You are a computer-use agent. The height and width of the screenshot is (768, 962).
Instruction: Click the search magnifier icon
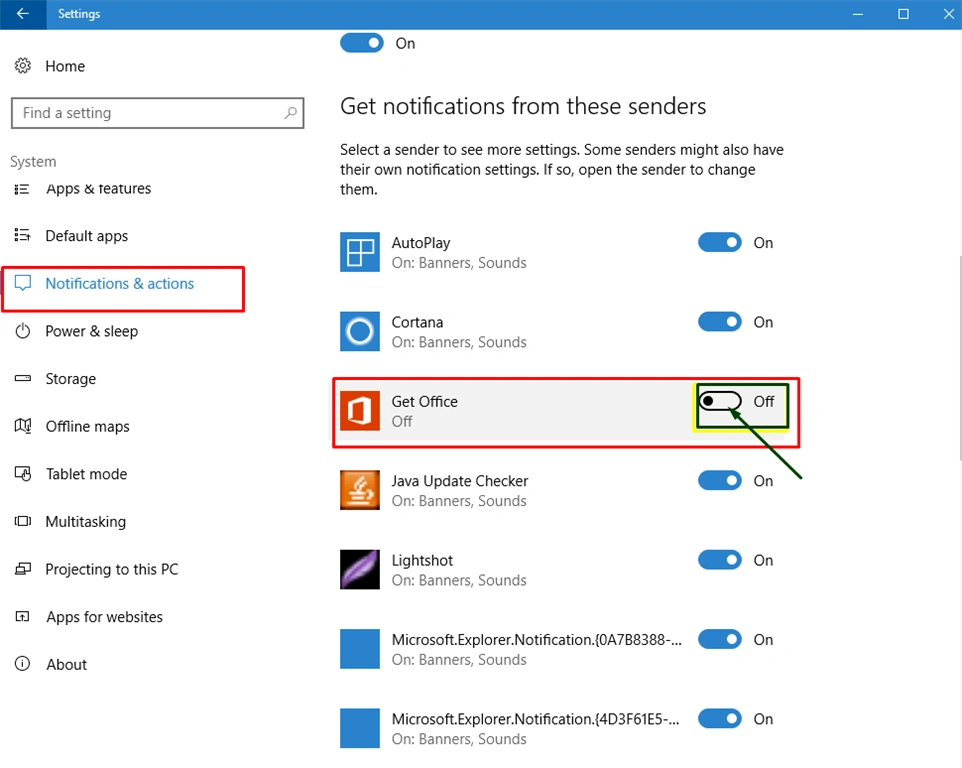point(290,113)
